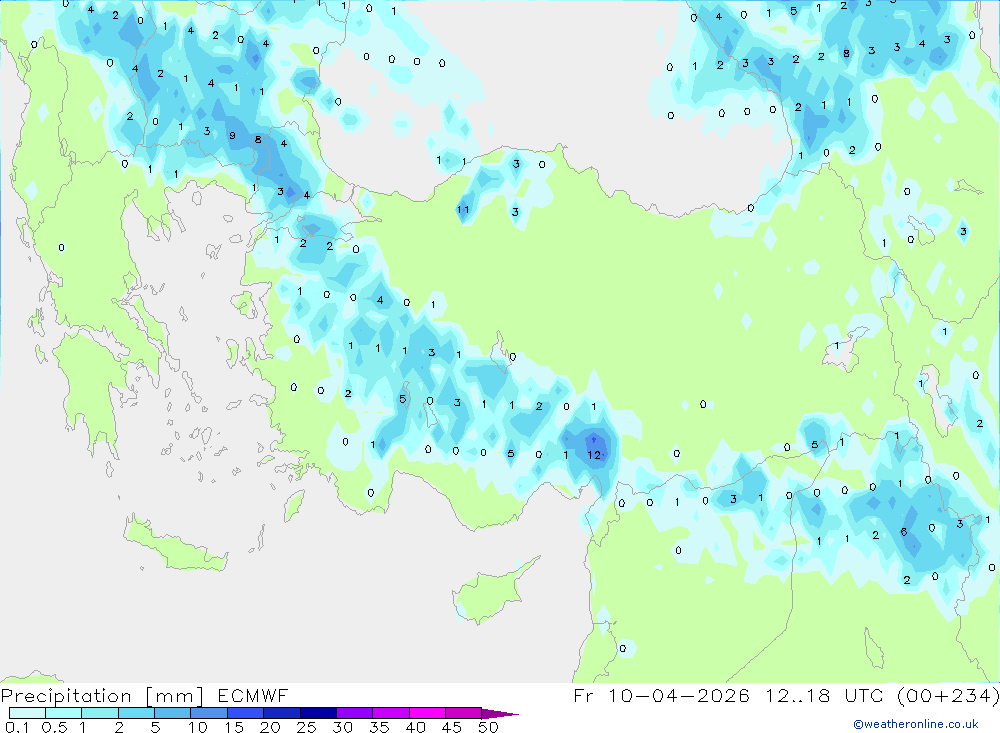The height and width of the screenshot is (733, 1000).
Task: Click the '(00+234)' forecast offset text
Action: click(948, 695)
